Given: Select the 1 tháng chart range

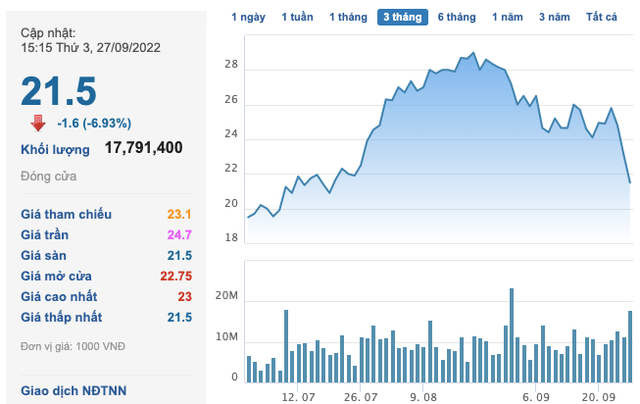Looking at the screenshot, I should tap(346, 17).
